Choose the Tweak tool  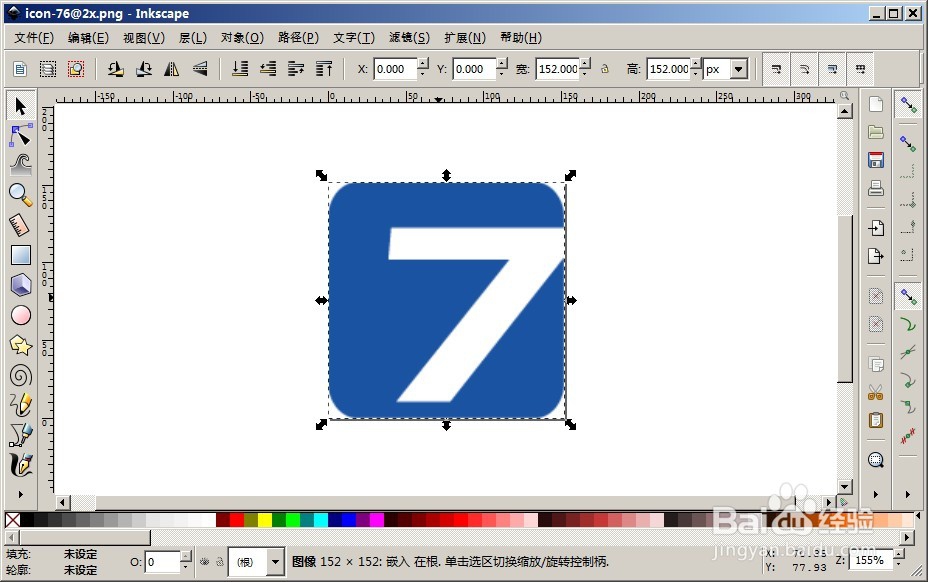(21, 165)
